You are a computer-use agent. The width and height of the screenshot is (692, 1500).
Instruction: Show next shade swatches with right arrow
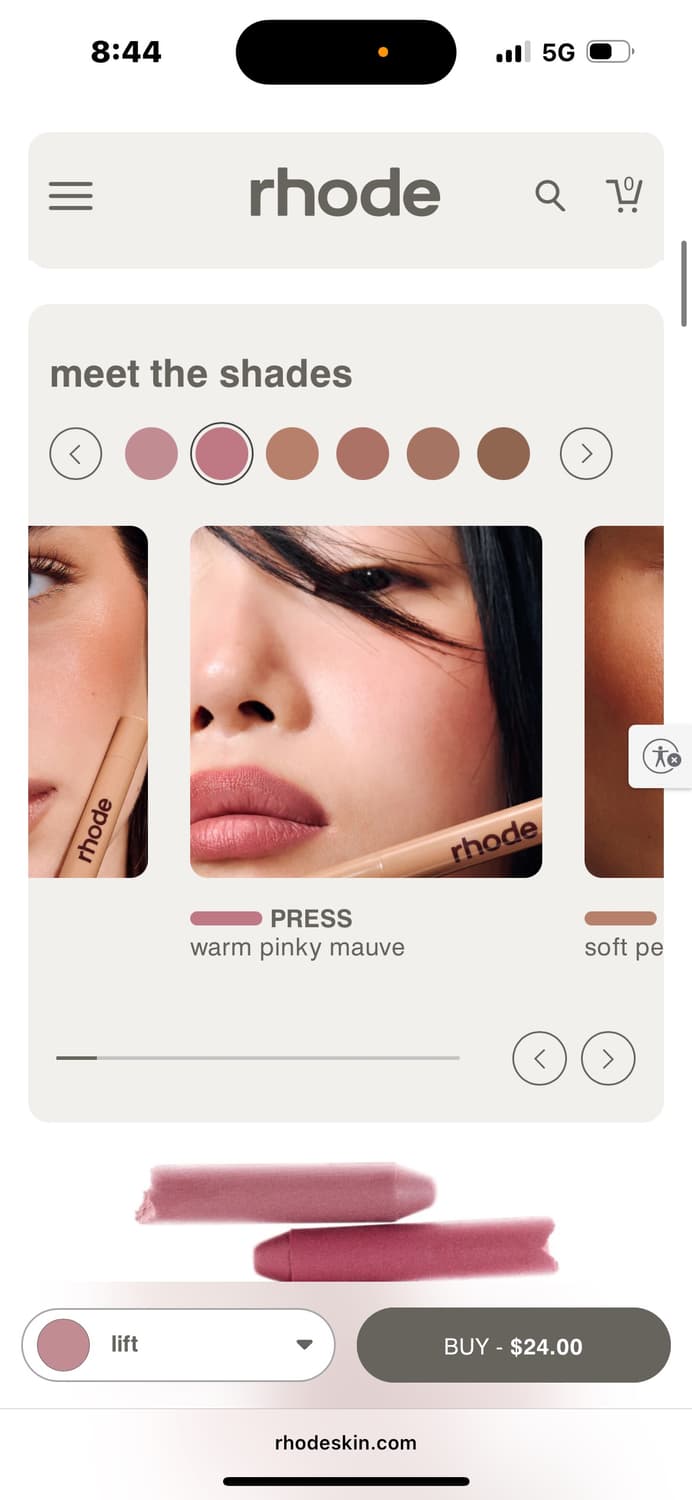[586, 454]
